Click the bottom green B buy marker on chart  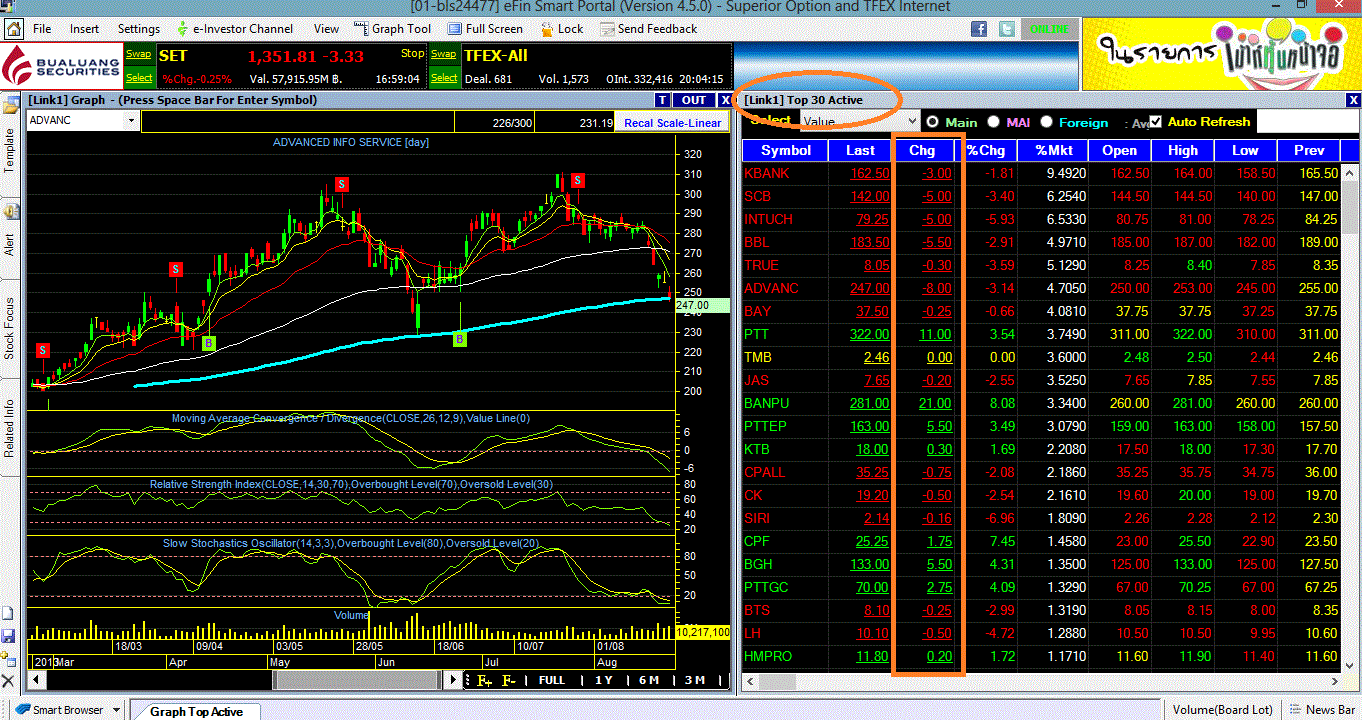460,340
